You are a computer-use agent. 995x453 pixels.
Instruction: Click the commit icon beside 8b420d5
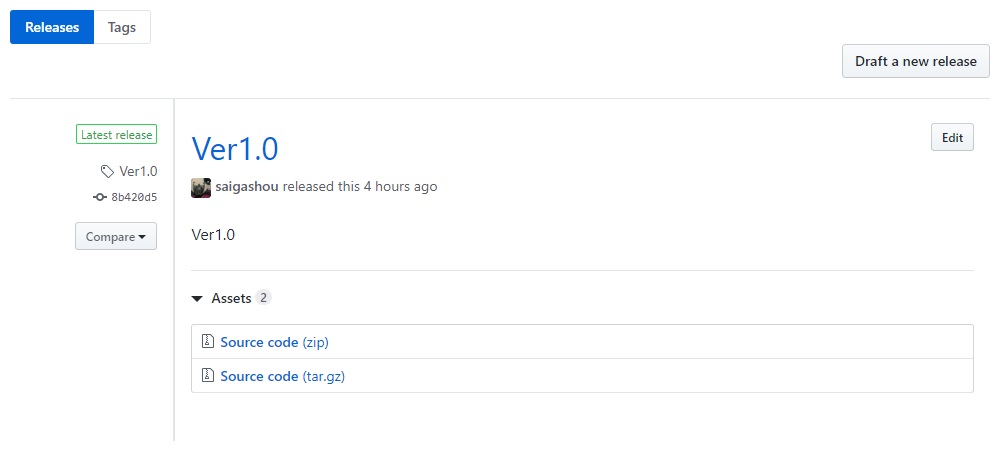click(x=100, y=198)
